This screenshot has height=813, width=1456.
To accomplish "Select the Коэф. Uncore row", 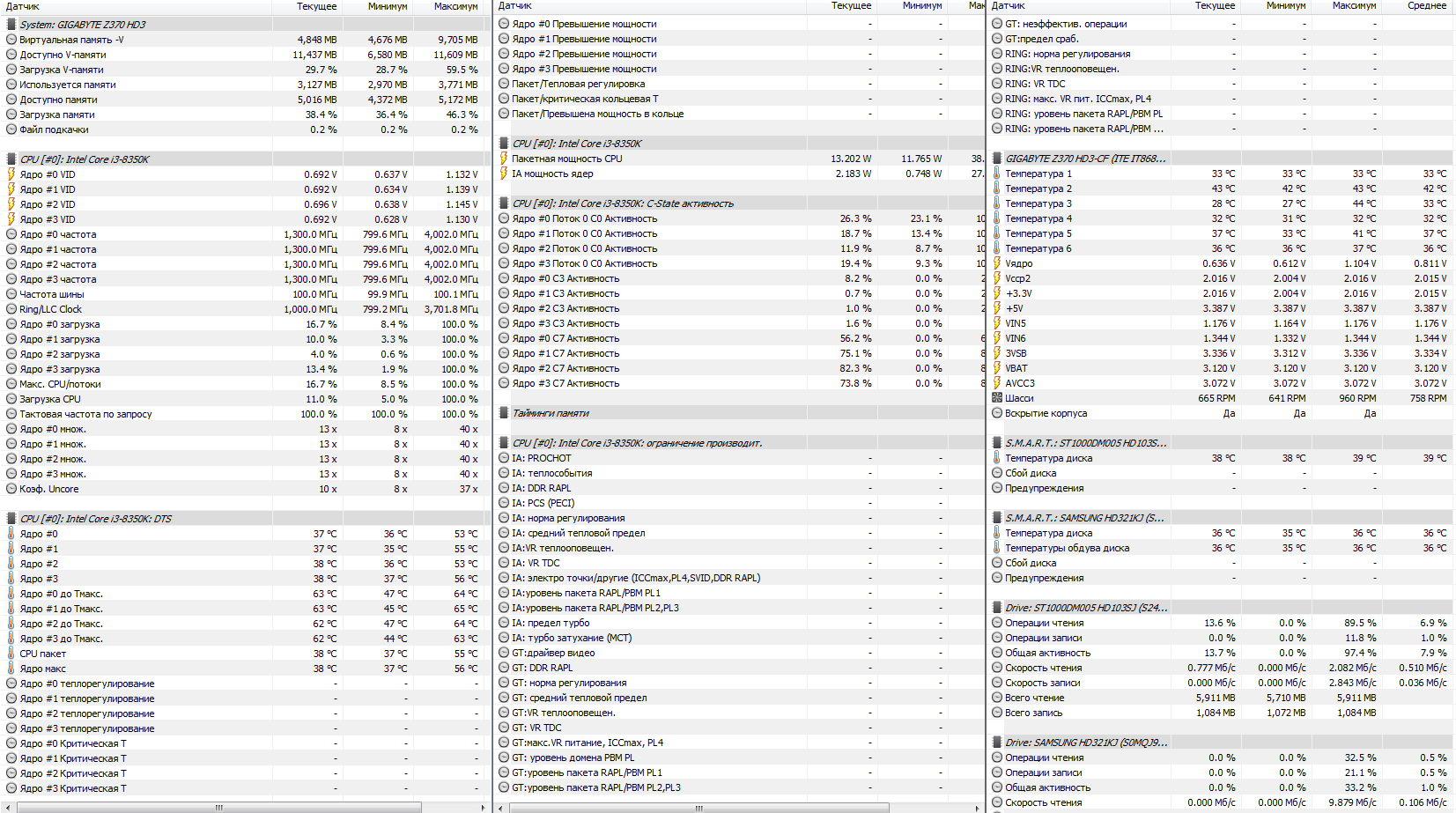I will pyautogui.click(x=245, y=489).
